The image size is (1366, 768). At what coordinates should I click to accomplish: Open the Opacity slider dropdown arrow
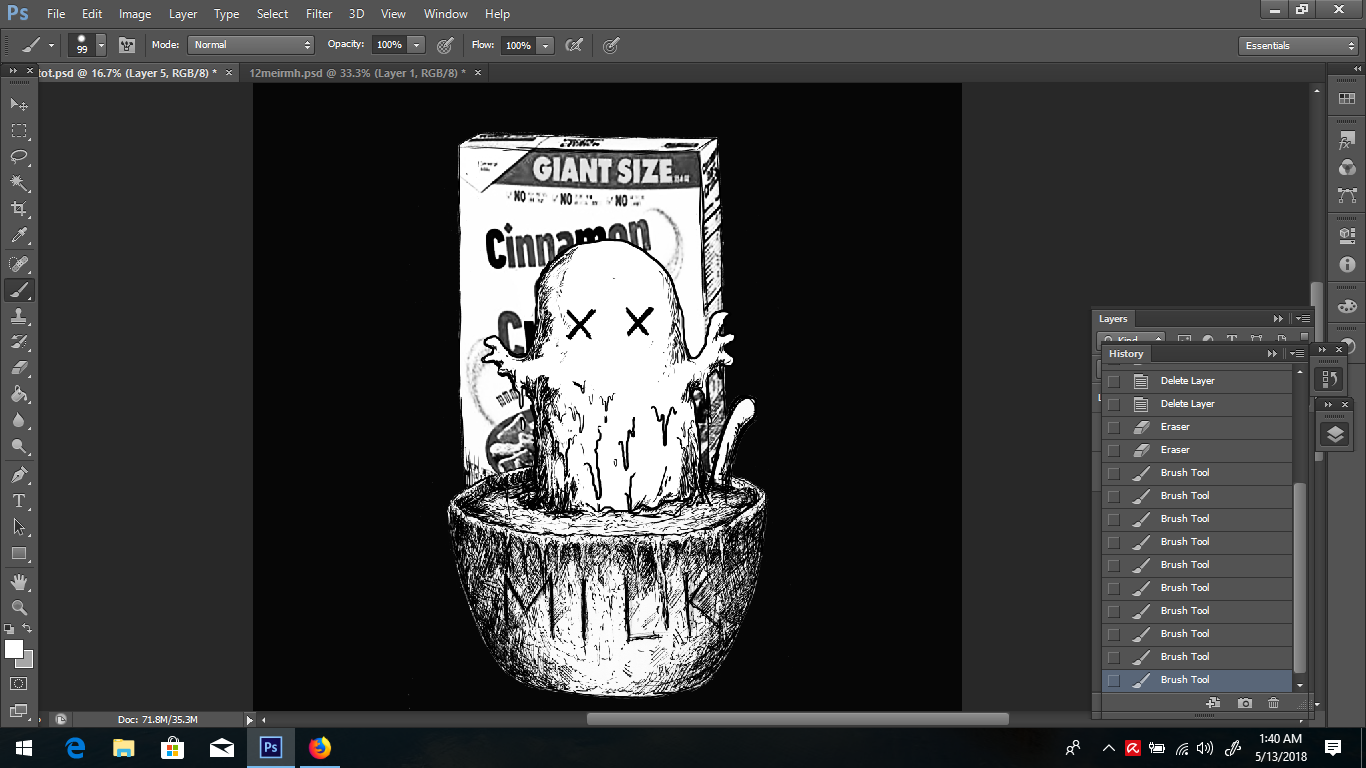[x=417, y=45]
